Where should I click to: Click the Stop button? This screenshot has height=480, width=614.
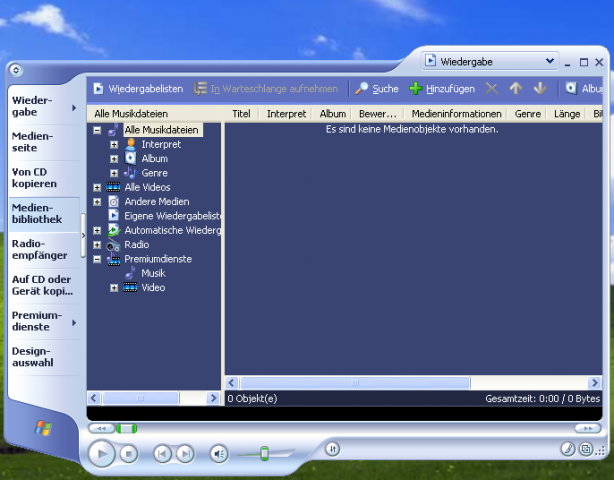pyautogui.click(x=128, y=454)
